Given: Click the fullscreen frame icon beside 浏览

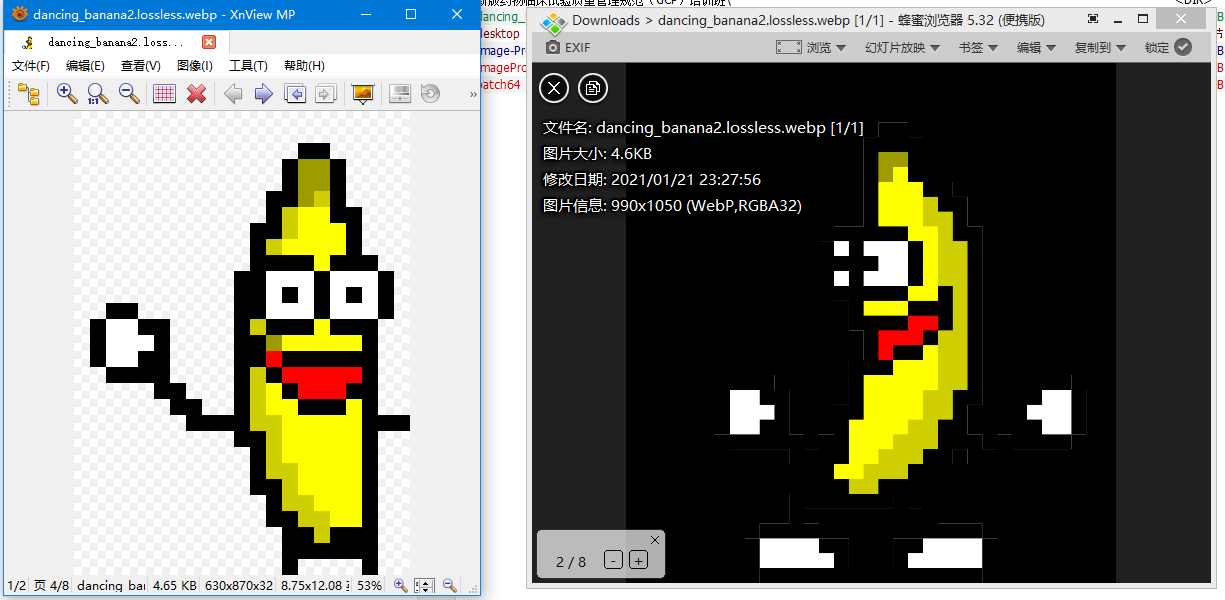Looking at the screenshot, I should pos(789,47).
